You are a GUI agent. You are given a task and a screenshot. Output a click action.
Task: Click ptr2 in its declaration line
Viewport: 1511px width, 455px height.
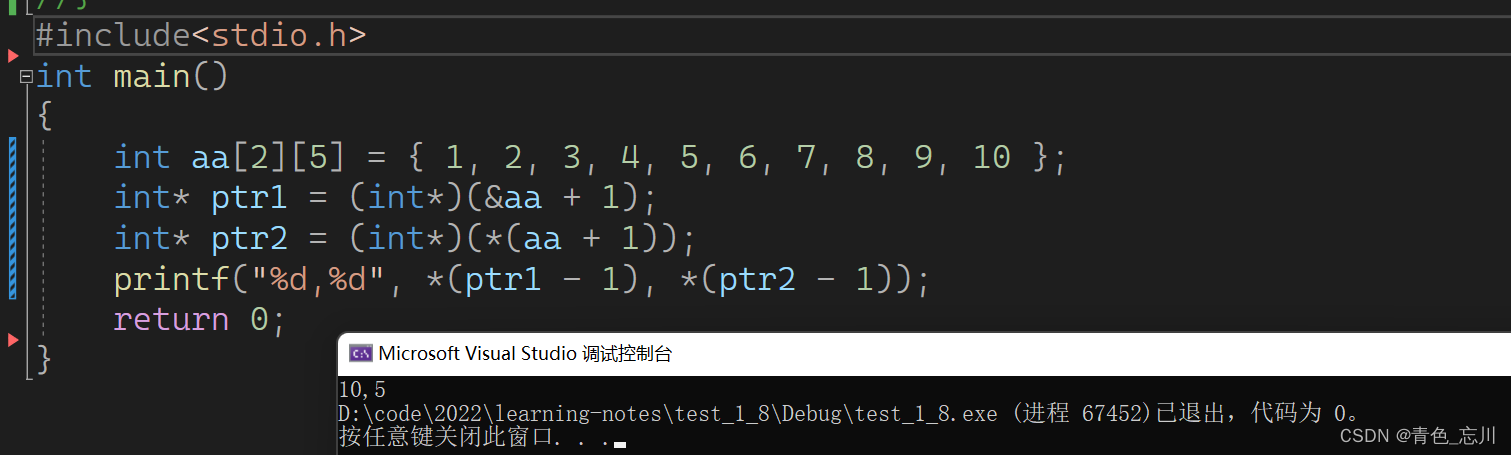click(x=248, y=238)
